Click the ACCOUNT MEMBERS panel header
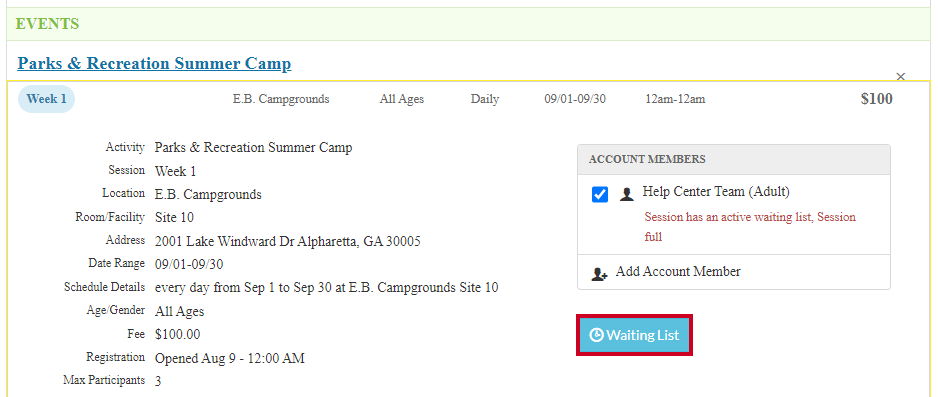 733,160
